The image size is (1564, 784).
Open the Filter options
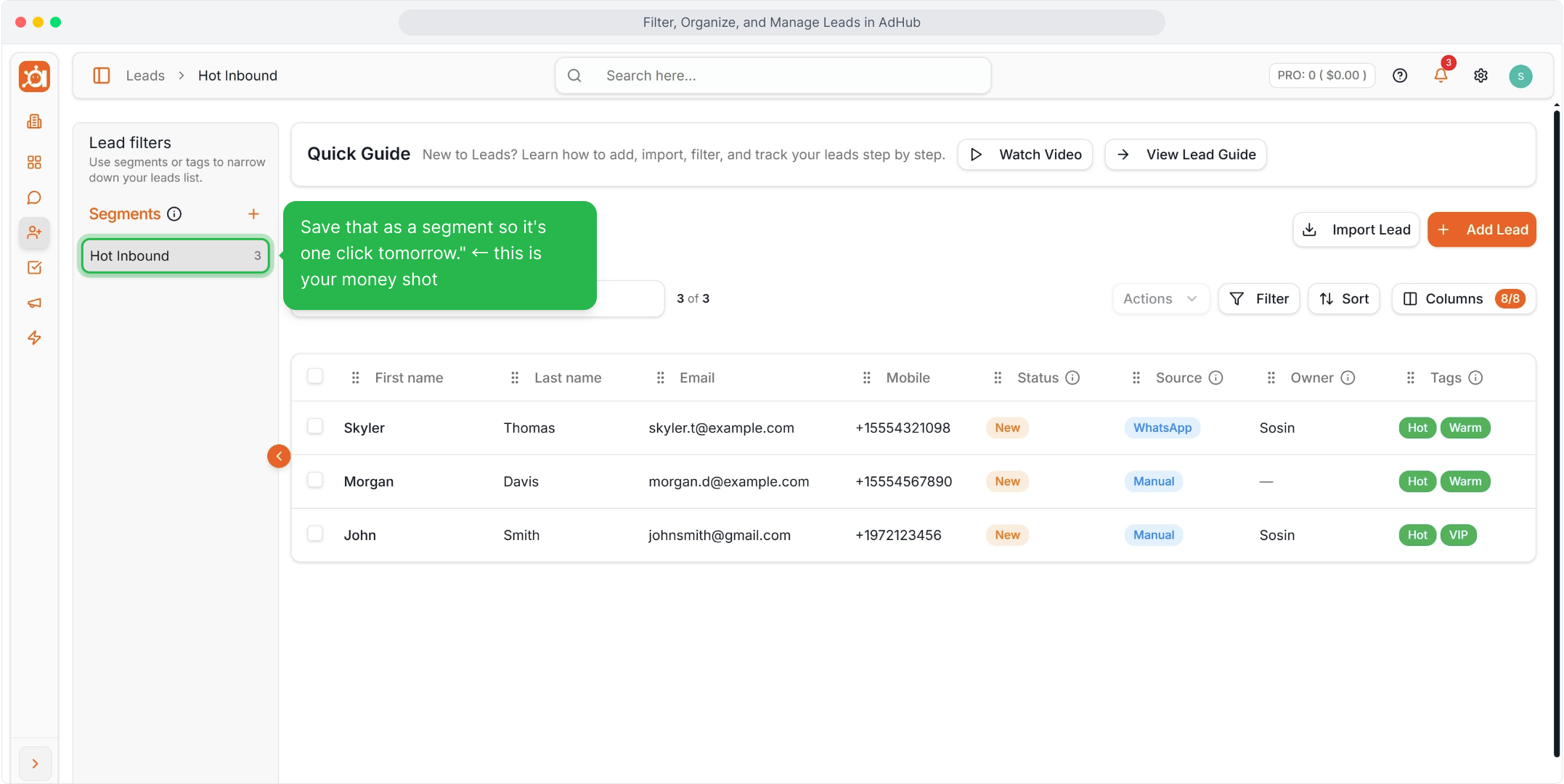pyautogui.click(x=1258, y=298)
